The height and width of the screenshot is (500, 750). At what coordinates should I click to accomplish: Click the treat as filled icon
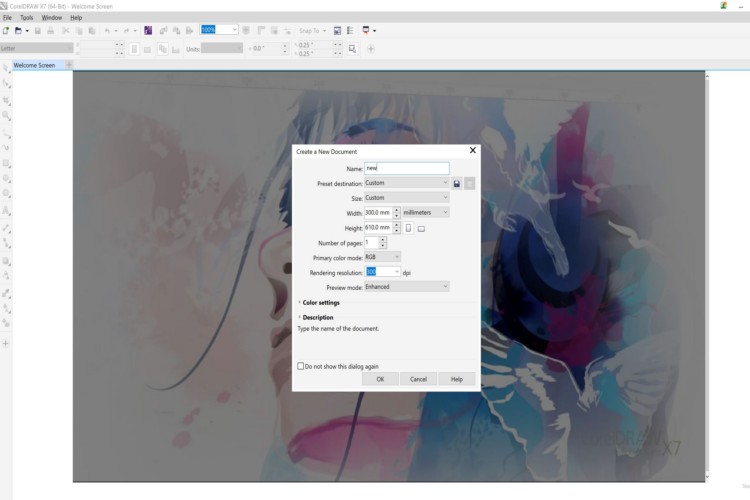coord(353,49)
